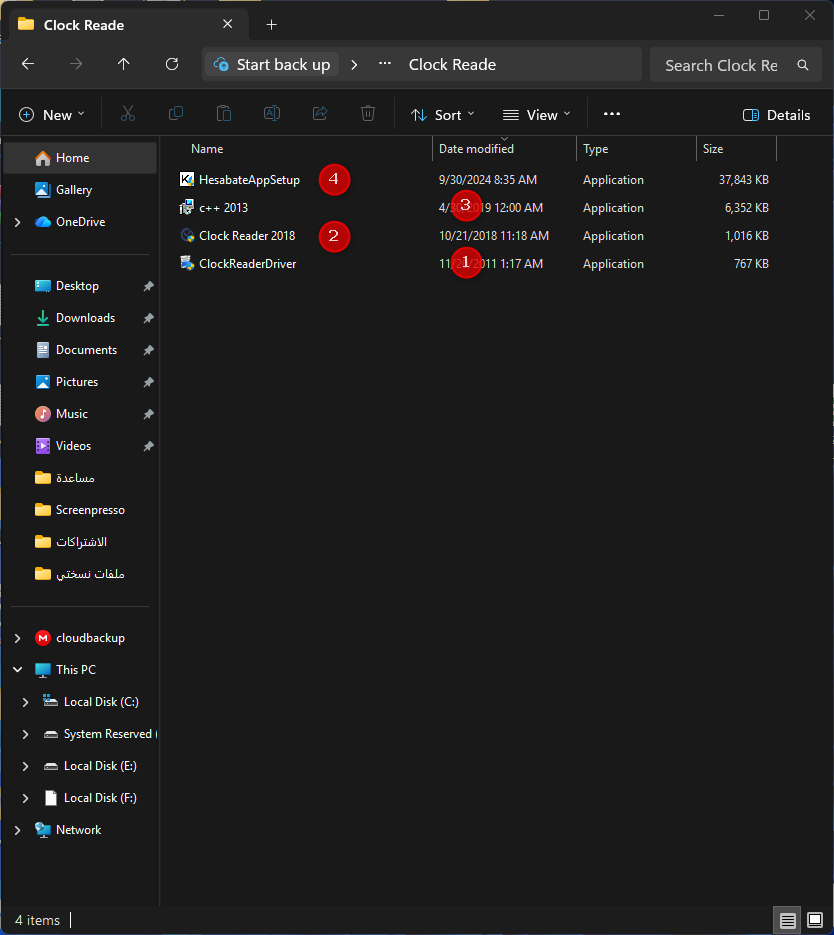Close the Clock Reade tab

[x=227, y=24]
